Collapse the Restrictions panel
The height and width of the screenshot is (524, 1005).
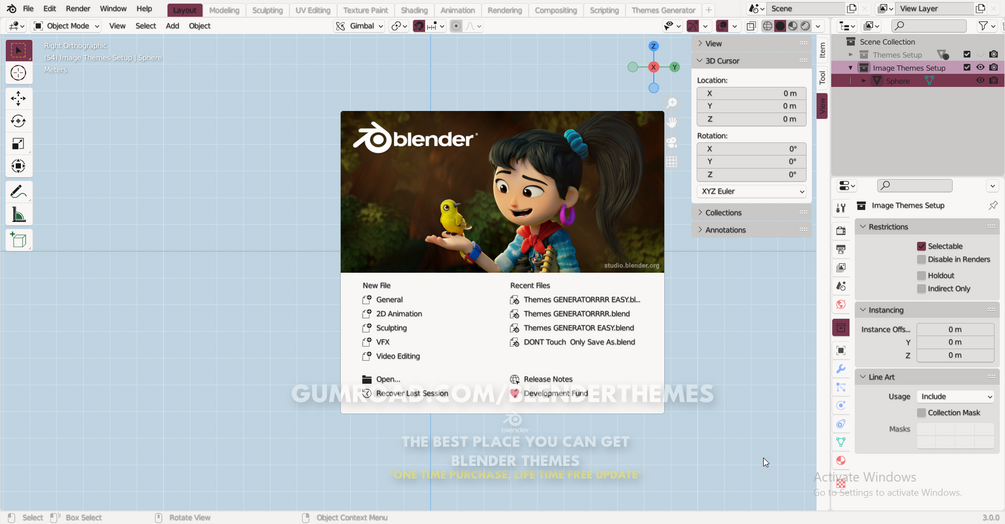927,227
